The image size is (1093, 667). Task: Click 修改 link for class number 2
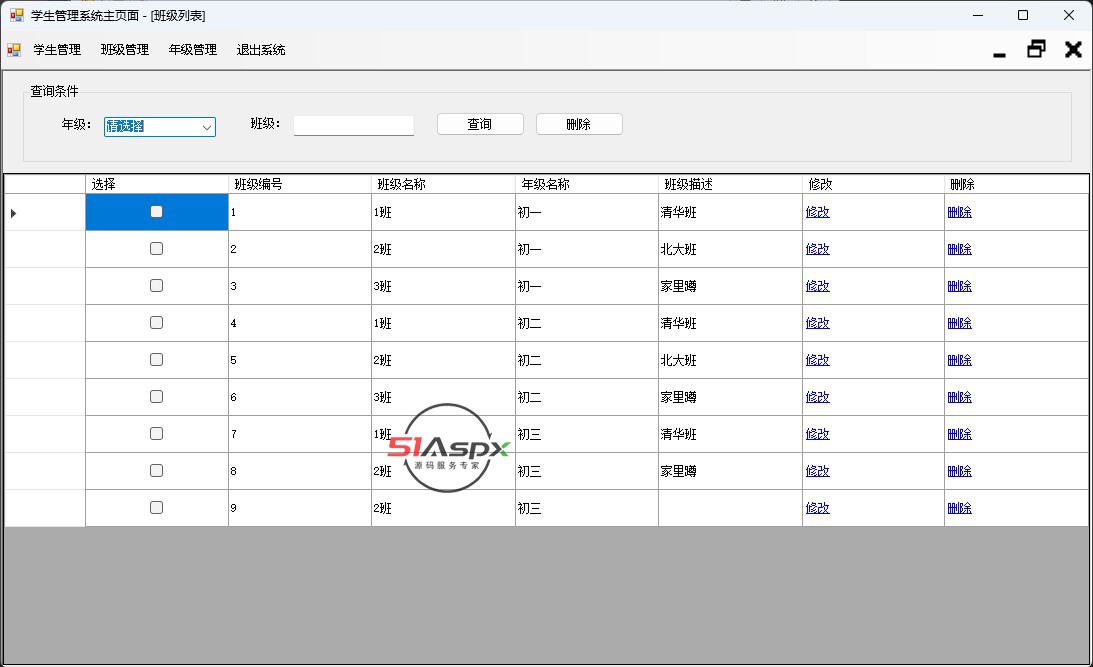(817, 249)
